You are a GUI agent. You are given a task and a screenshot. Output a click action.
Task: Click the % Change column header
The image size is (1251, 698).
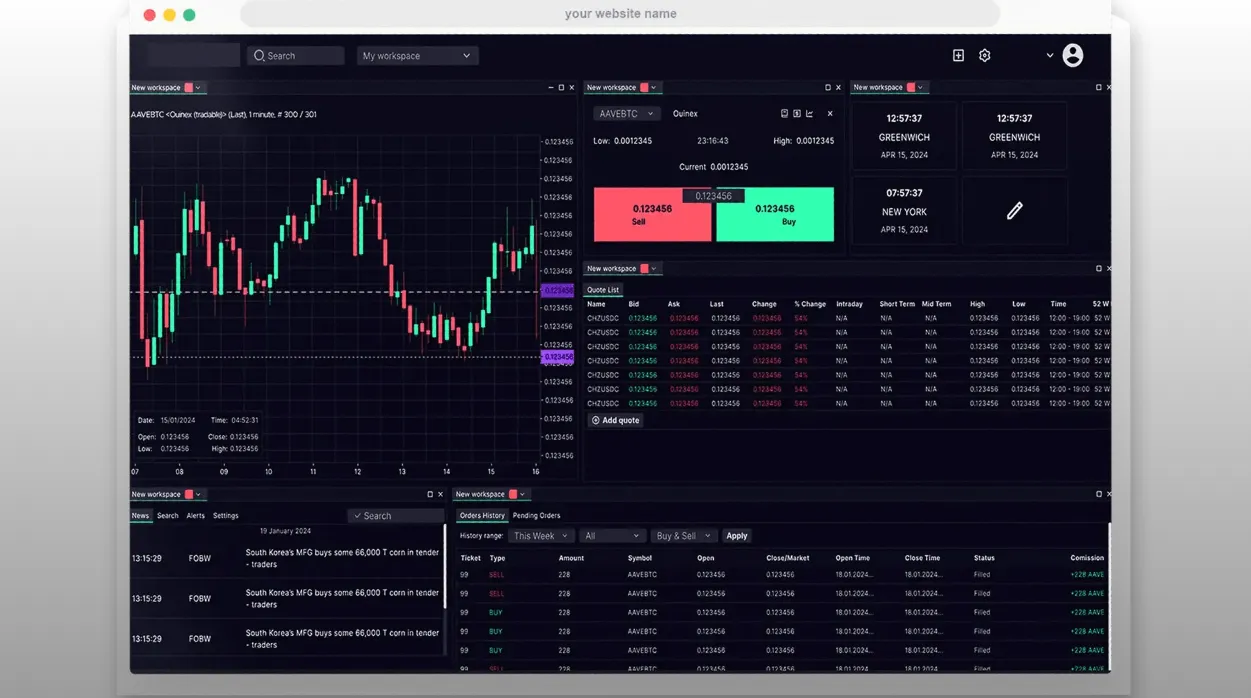click(810, 304)
